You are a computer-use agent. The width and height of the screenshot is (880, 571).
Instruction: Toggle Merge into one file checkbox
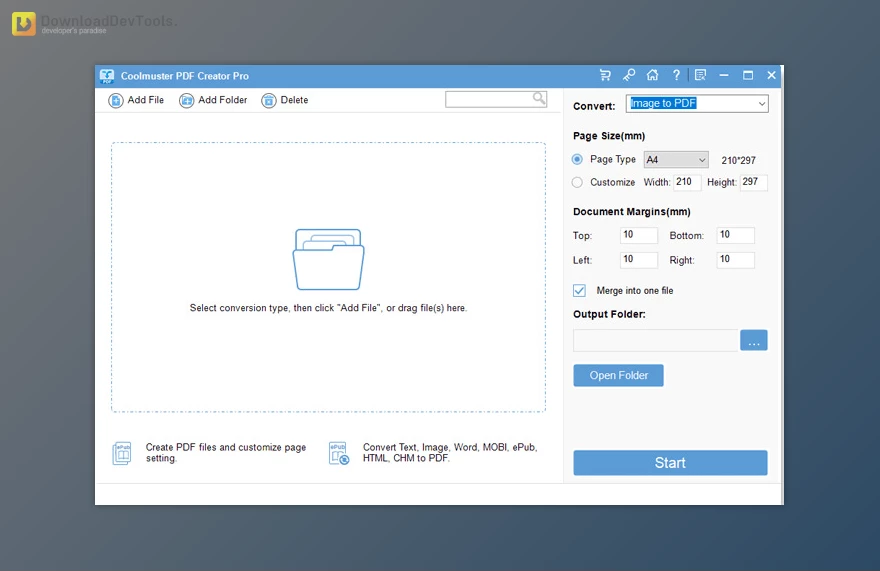[x=579, y=290]
